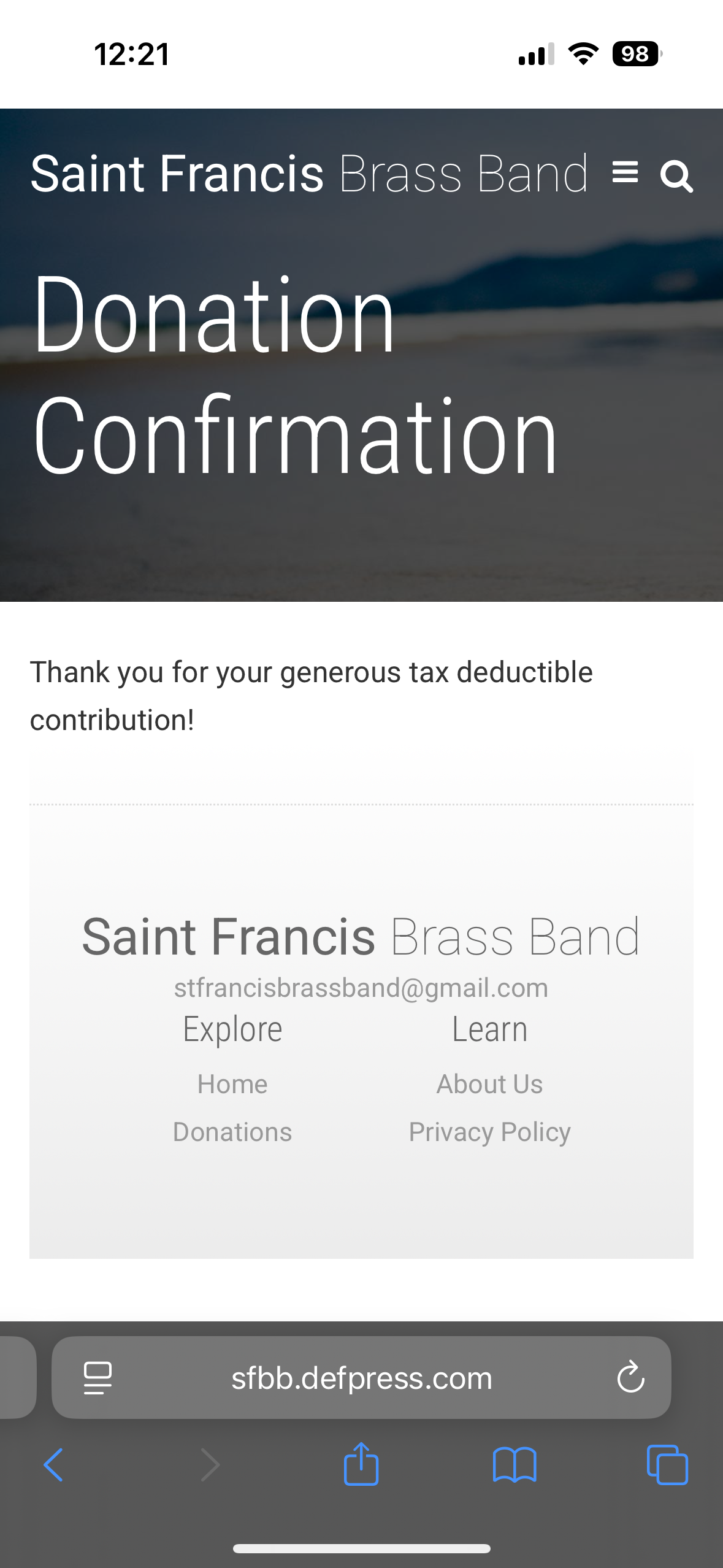Viewport: 723px width, 1568px height.
Task: Click Saint Francis Brass Band header title
Action: pyautogui.click(x=309, y=174)
